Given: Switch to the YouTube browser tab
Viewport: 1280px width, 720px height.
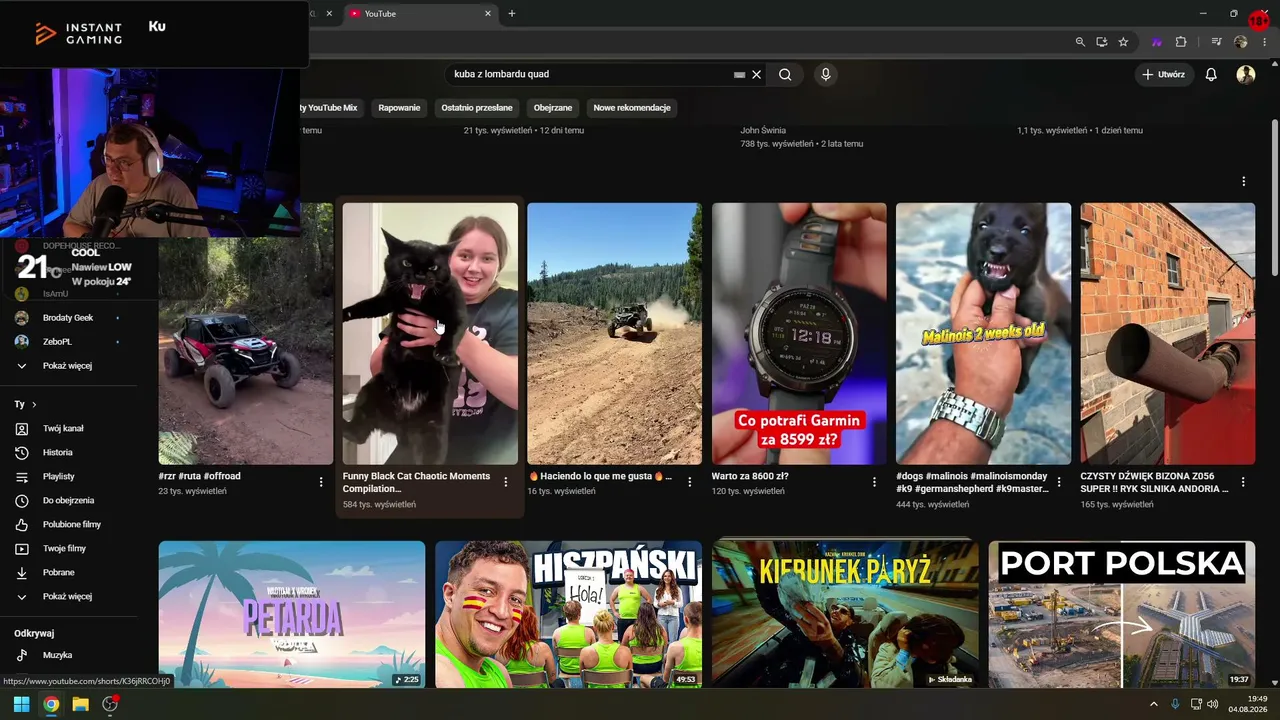Looking at the screenshot, I should [x=418, y=13].
